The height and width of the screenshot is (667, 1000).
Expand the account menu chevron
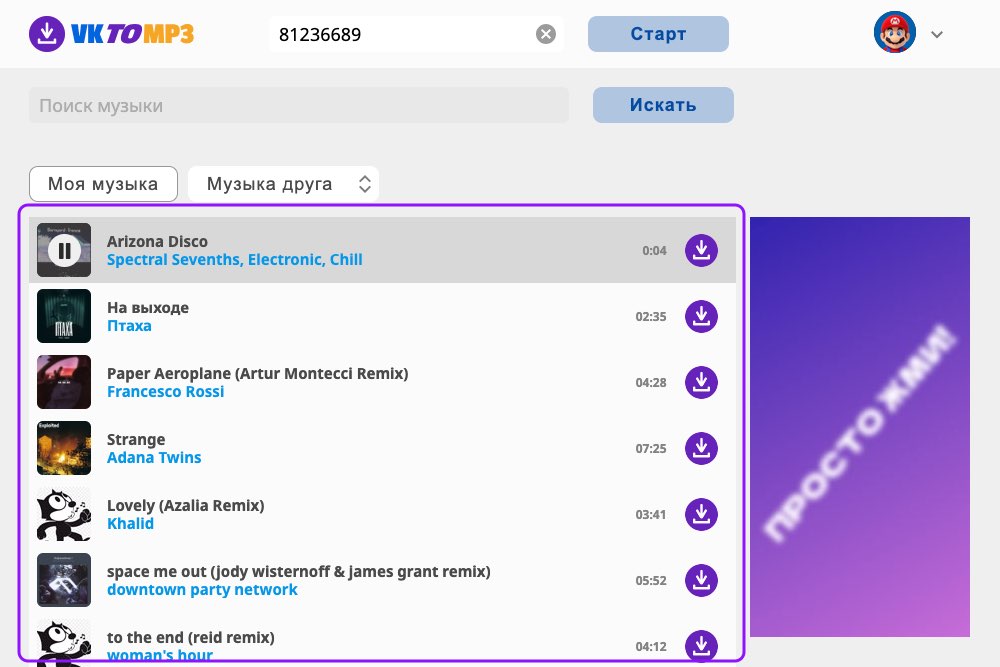[936, 34]
